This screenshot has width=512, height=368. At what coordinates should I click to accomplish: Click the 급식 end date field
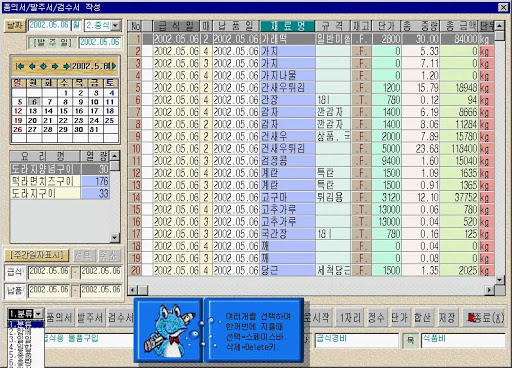click(101, 272)
